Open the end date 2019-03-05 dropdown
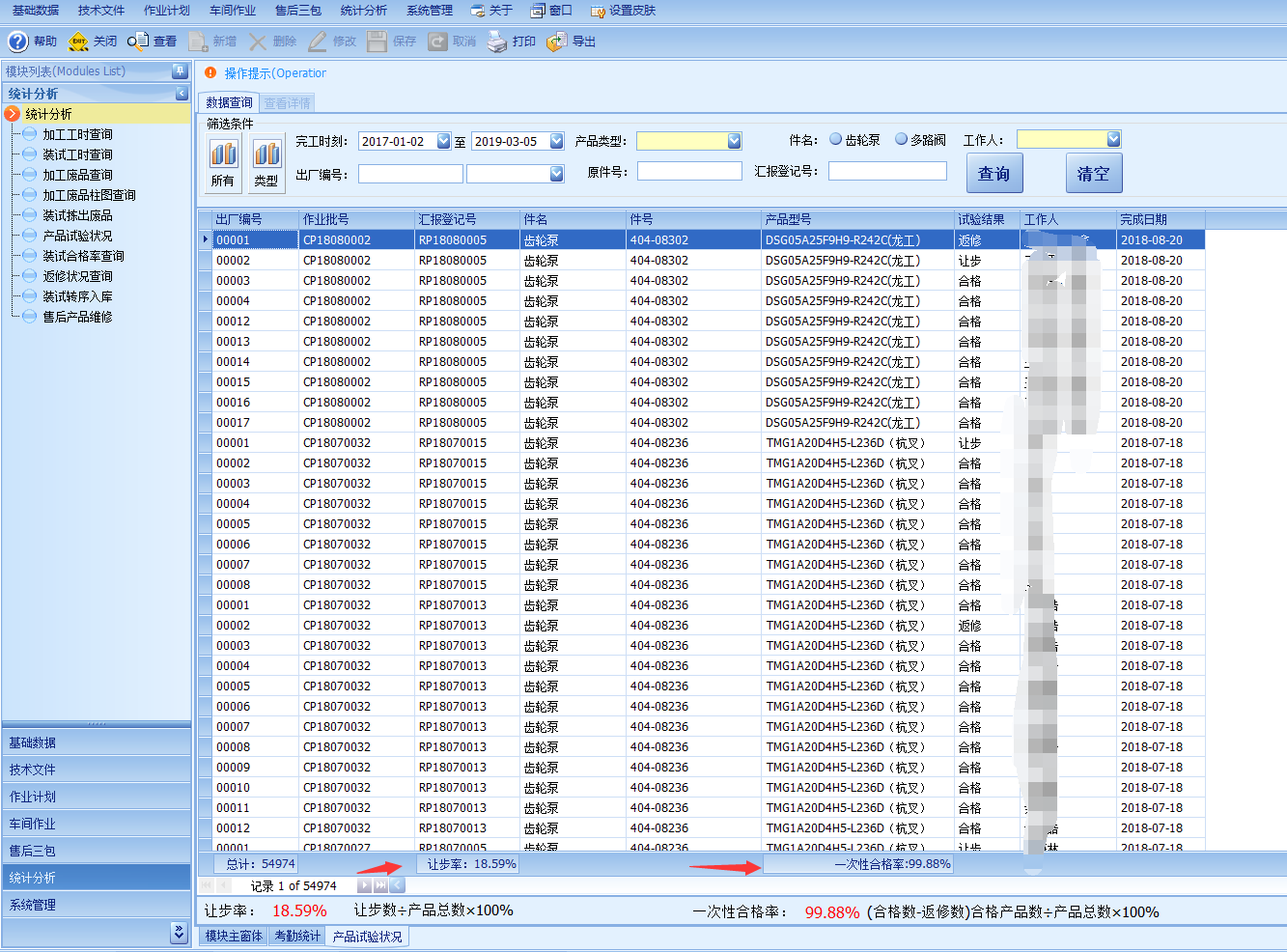This screenshot has height=952, width=1287. point(557,141)
